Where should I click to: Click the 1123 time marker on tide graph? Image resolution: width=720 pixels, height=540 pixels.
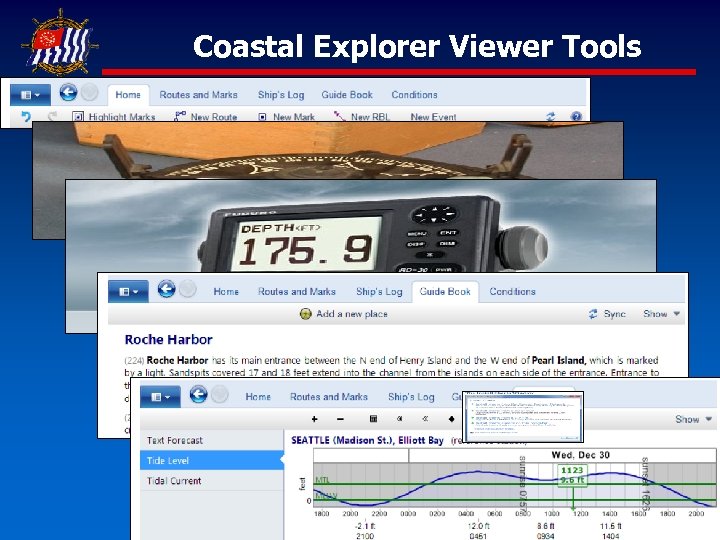point(572,475)
